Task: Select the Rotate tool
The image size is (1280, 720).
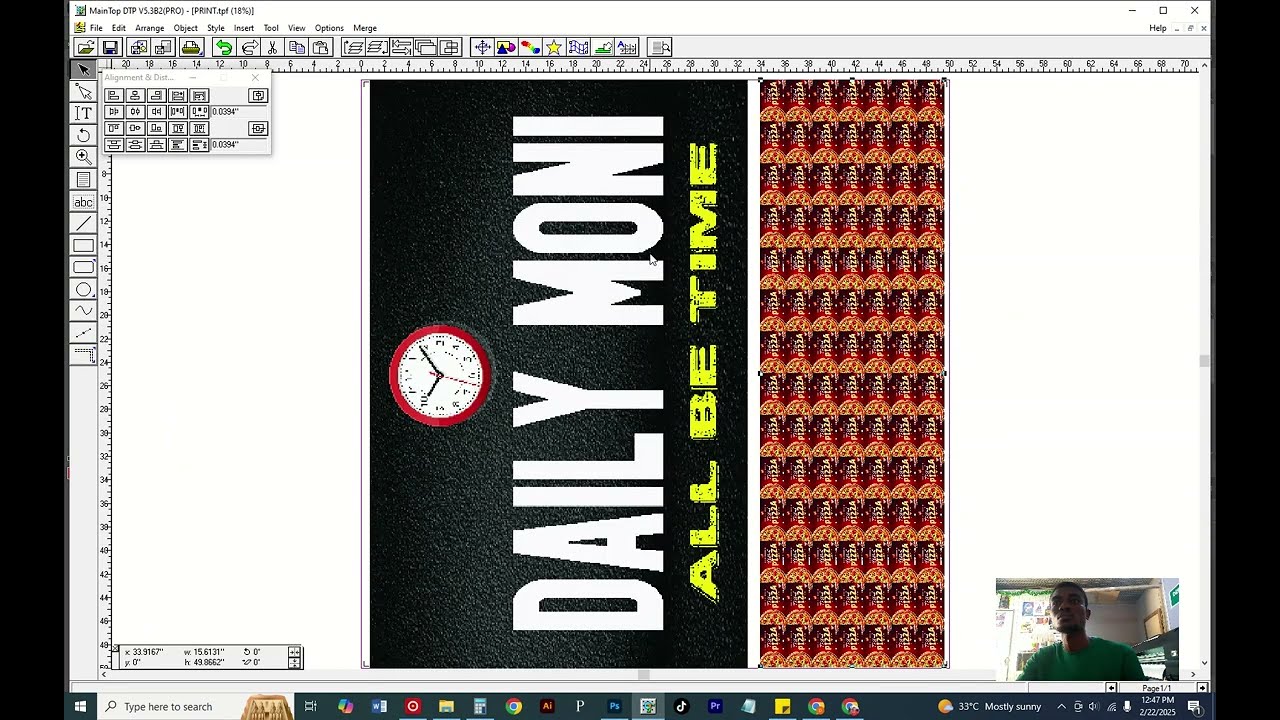Action: 84,135
